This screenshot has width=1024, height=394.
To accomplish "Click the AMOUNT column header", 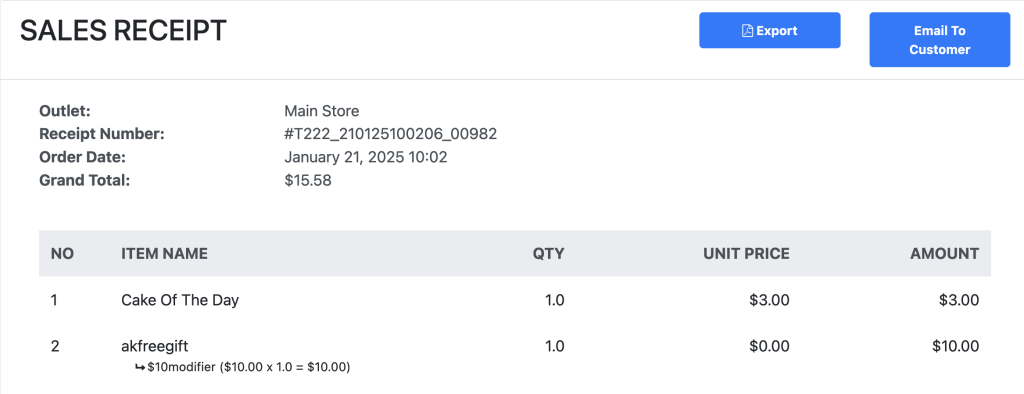I will coord(945,254).
